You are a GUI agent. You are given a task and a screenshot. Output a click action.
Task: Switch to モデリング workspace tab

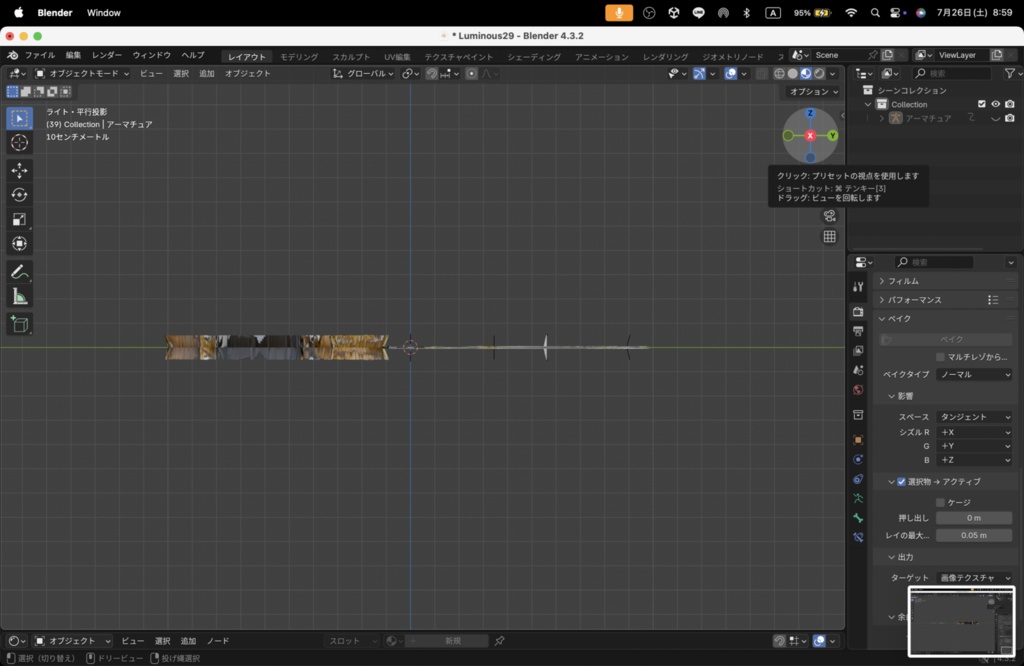coord(299,57)
